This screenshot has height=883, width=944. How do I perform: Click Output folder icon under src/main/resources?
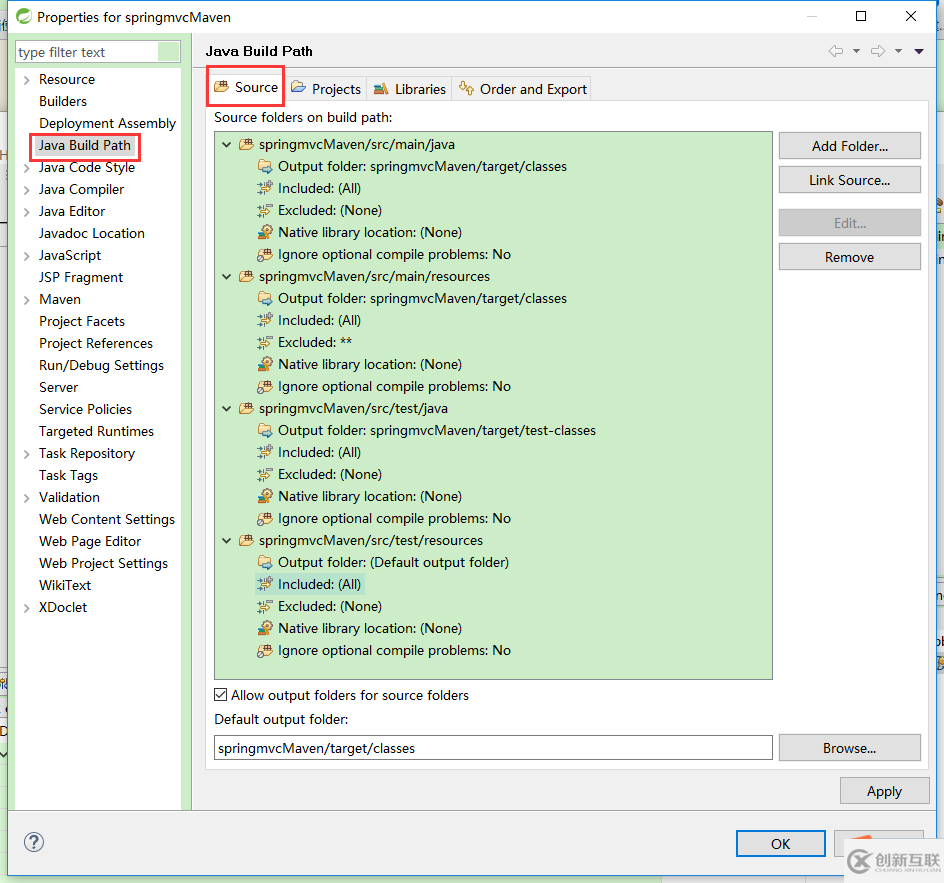click(x=265, y=298)
